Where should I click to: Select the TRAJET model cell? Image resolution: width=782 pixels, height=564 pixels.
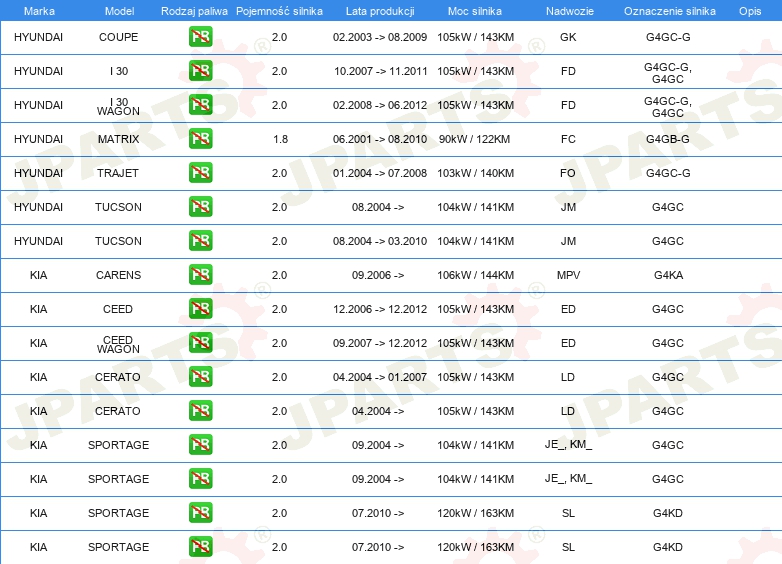tap(118, 173)
